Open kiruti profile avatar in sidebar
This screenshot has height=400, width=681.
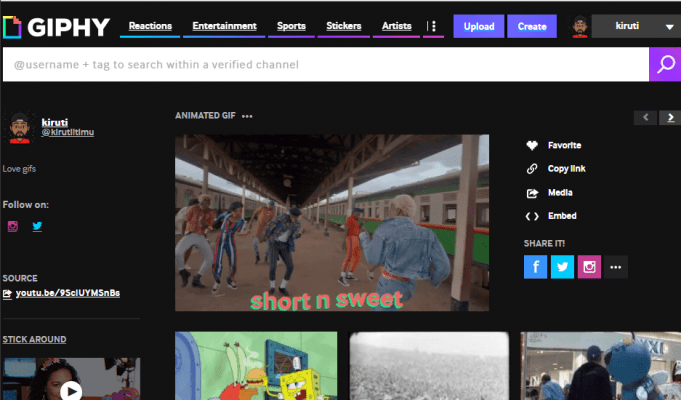(x=19, y=128)
